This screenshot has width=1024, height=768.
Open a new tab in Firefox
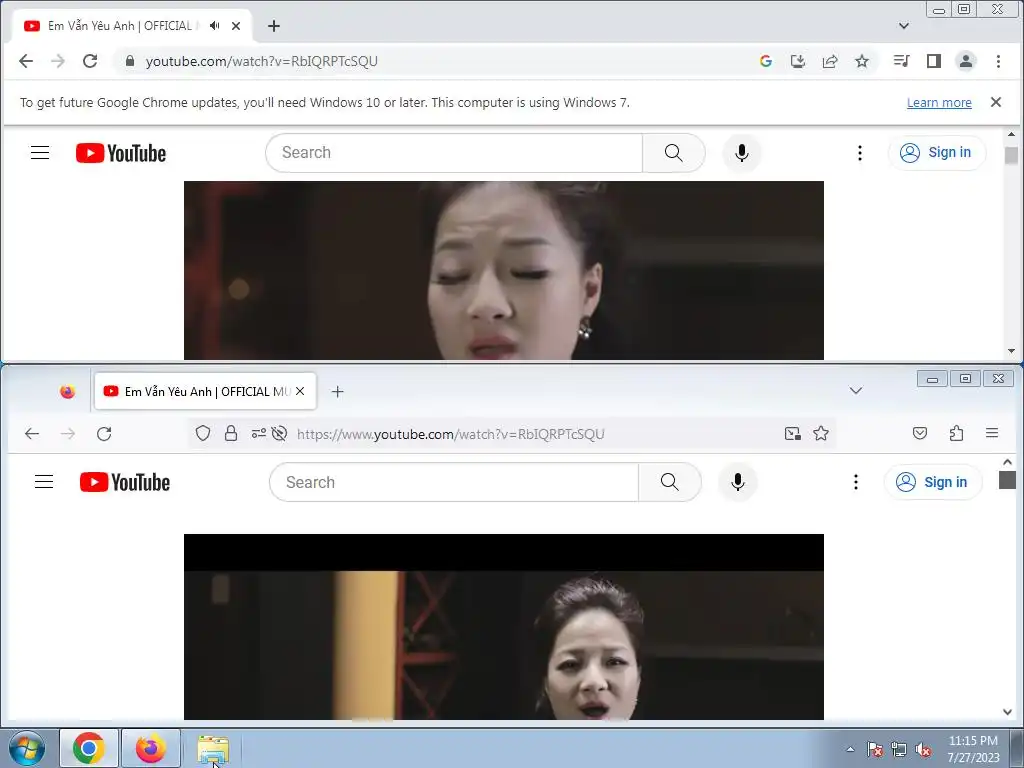[x=337, y=391]
